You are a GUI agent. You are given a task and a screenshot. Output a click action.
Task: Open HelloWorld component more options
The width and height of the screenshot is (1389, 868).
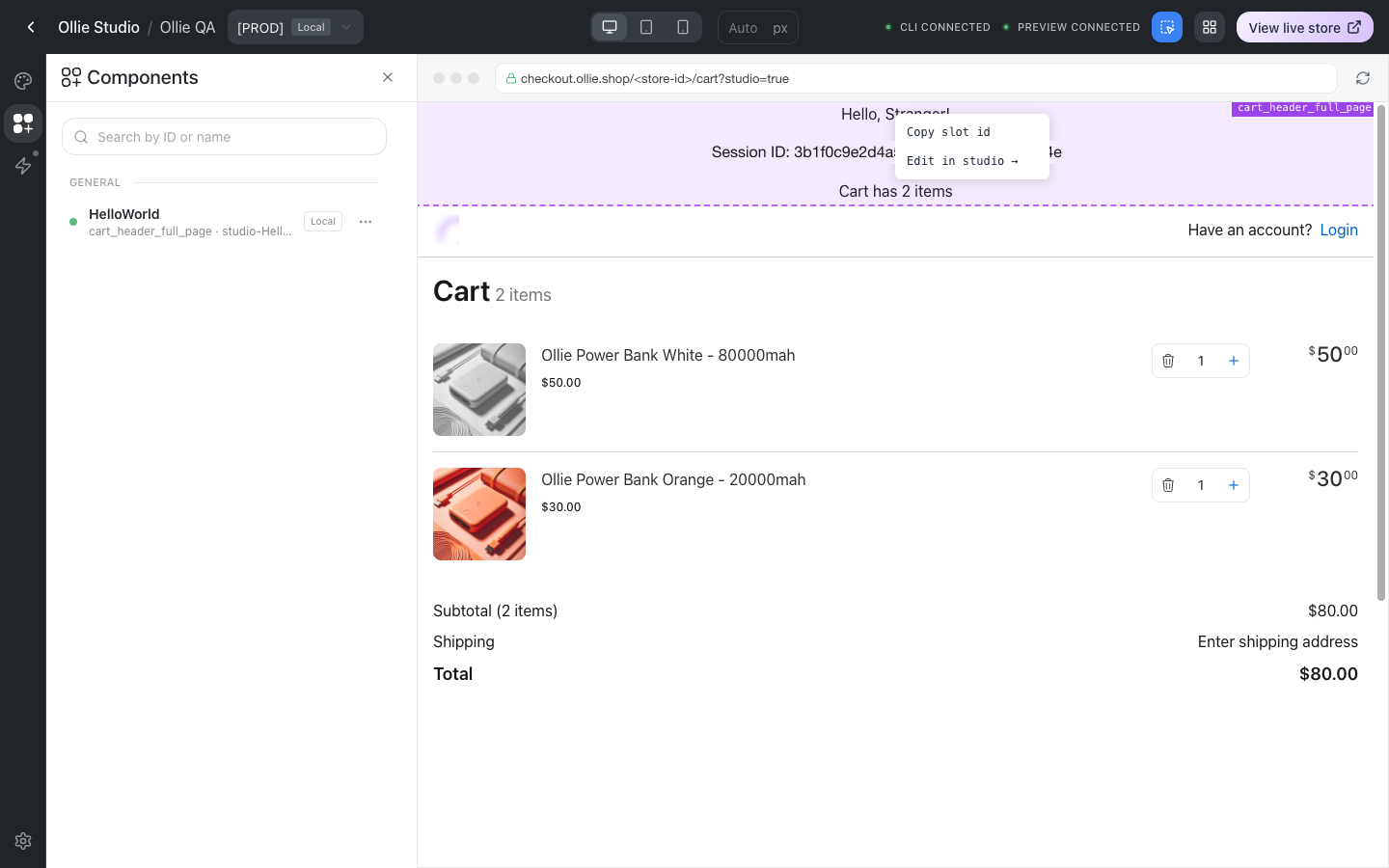[366, 222]
